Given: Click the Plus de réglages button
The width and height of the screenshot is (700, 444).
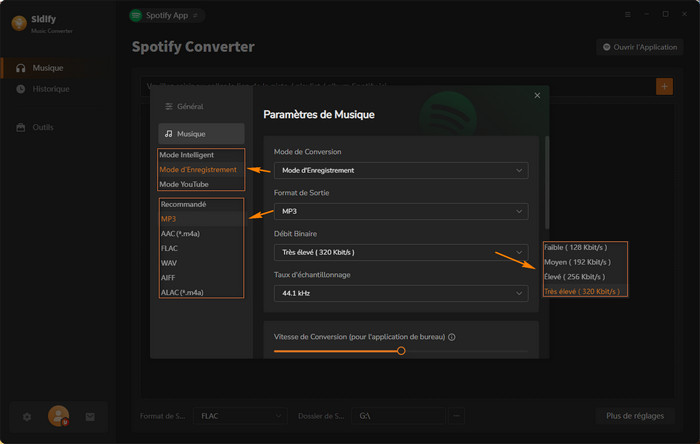Looking at the screenshot, I should click(x=635, y=416).
